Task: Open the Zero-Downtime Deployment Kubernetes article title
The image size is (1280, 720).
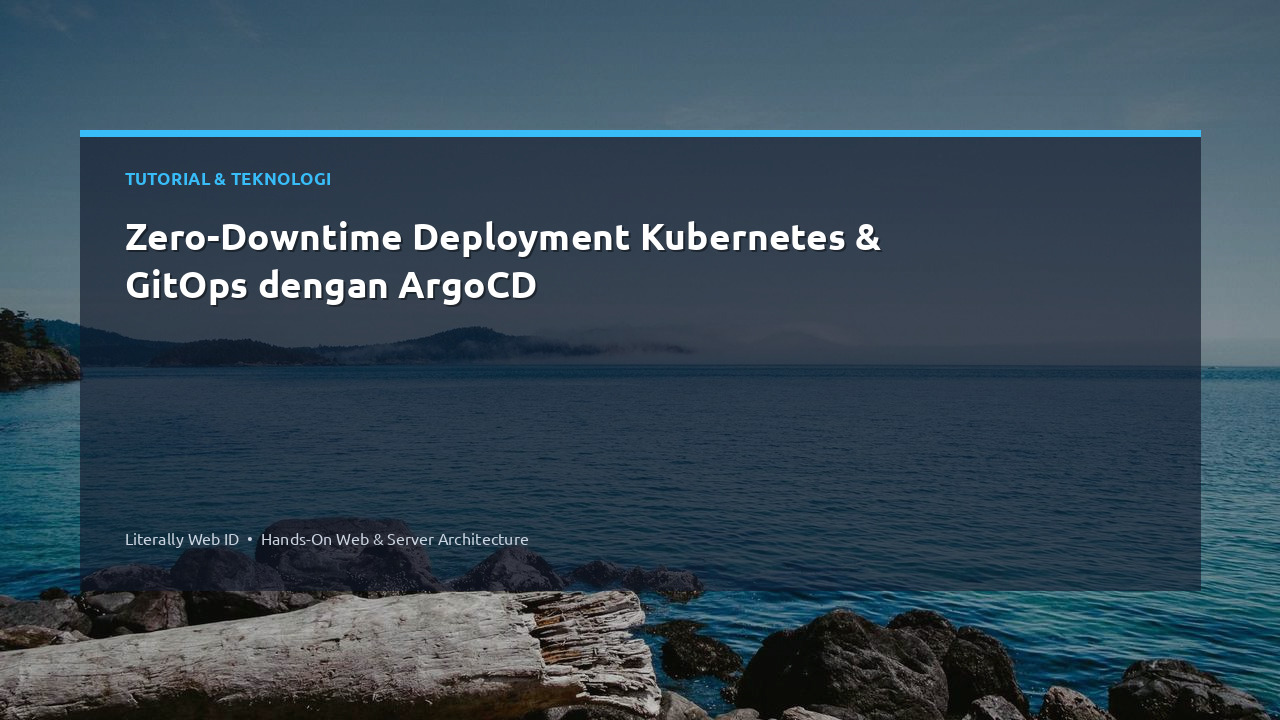Action: [503, 261]
